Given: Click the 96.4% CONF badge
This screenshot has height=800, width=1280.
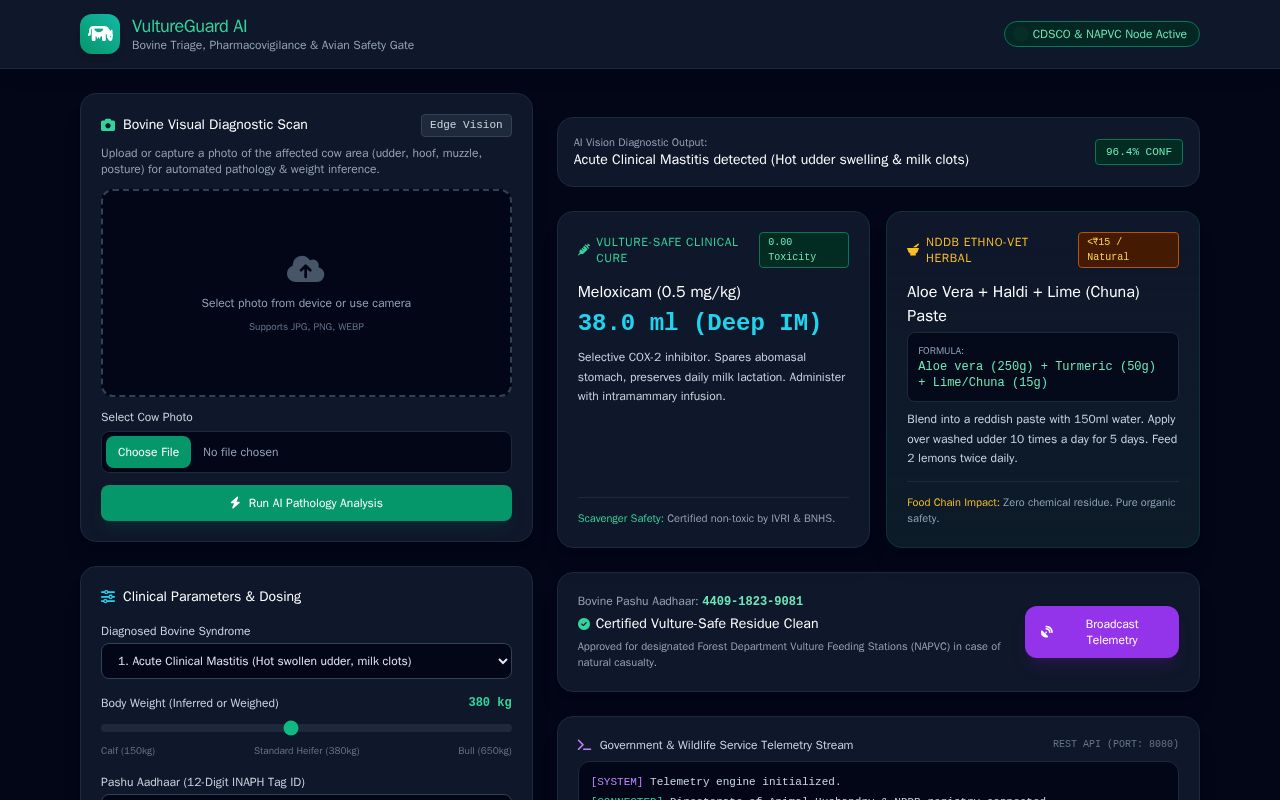Looking at the screenshot, I should tap(1139, 152).
